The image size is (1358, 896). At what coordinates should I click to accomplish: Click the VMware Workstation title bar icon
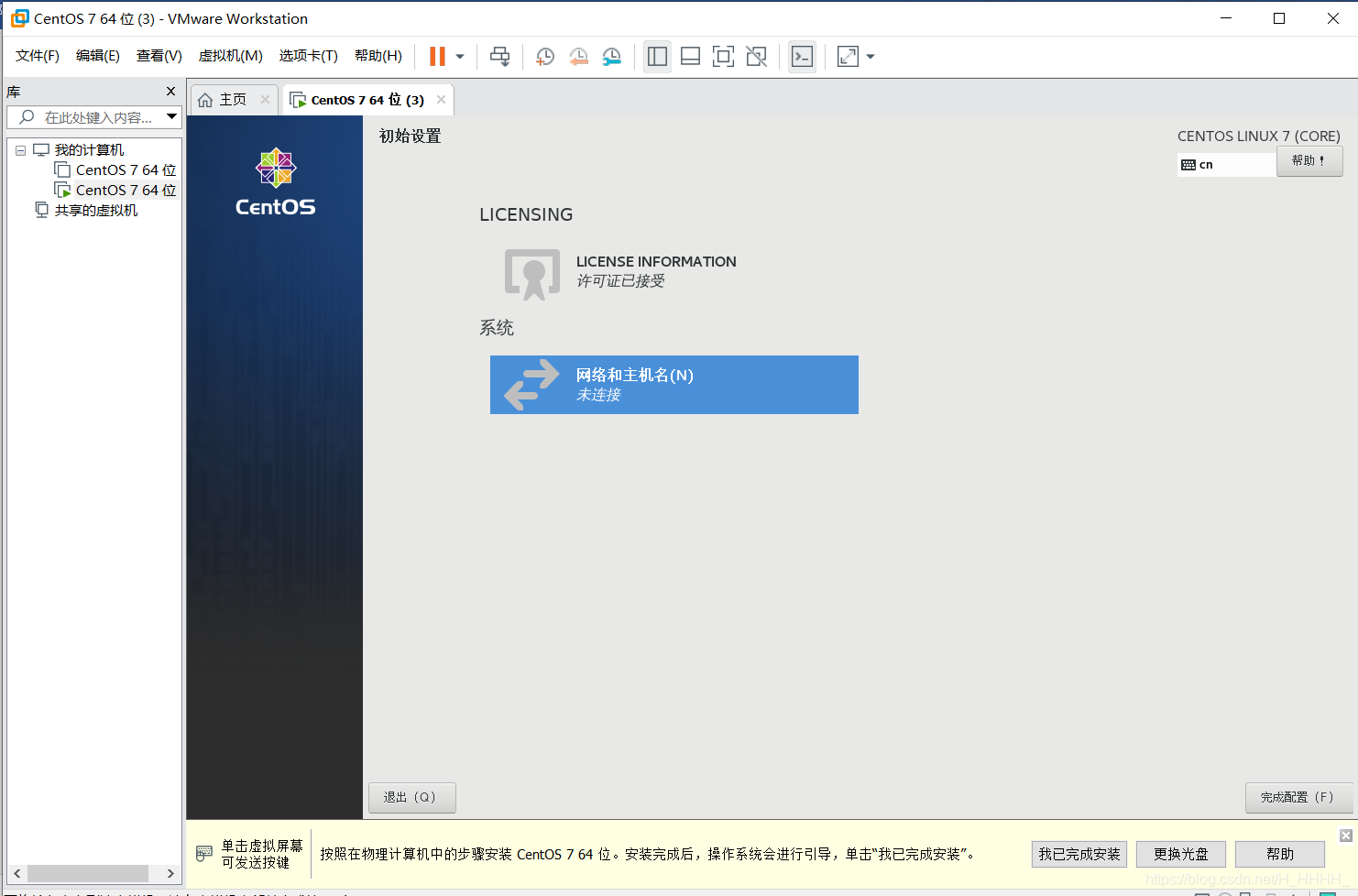tap(19, 18)
